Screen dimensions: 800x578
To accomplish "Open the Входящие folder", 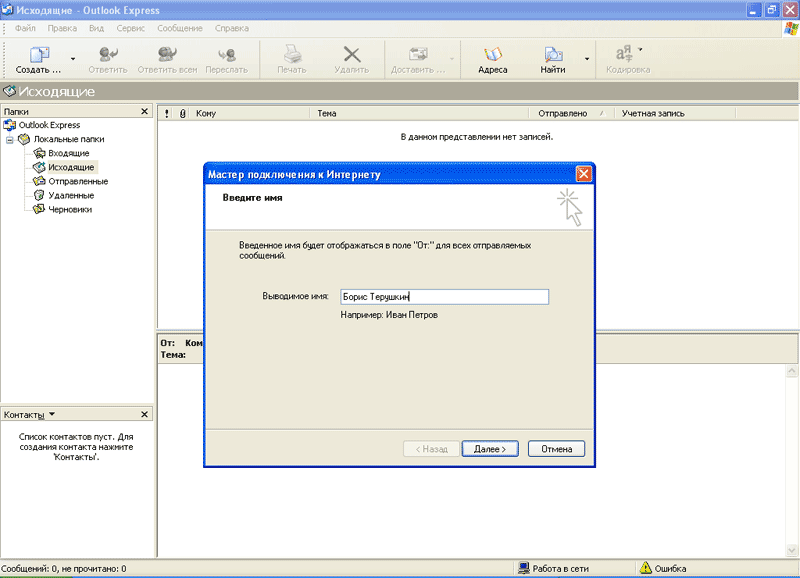I will pos(68,153).
